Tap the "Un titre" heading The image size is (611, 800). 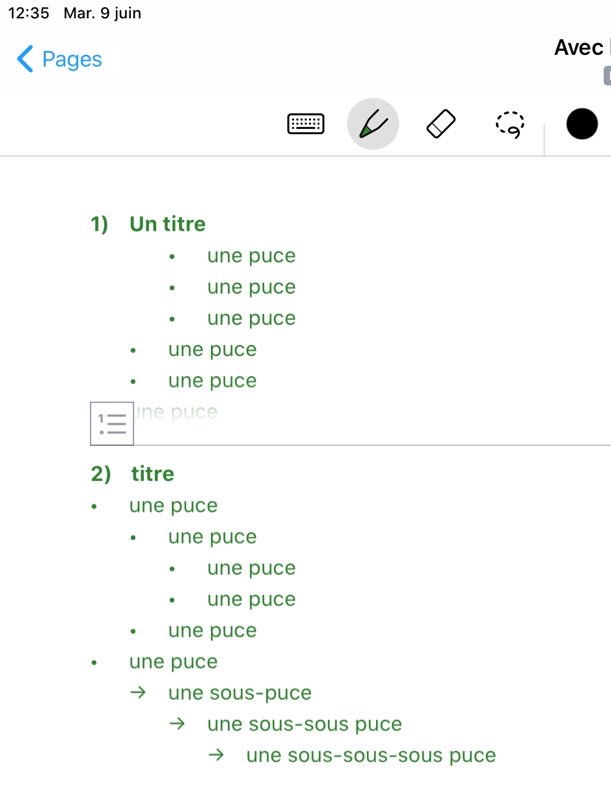click(167, 224)
